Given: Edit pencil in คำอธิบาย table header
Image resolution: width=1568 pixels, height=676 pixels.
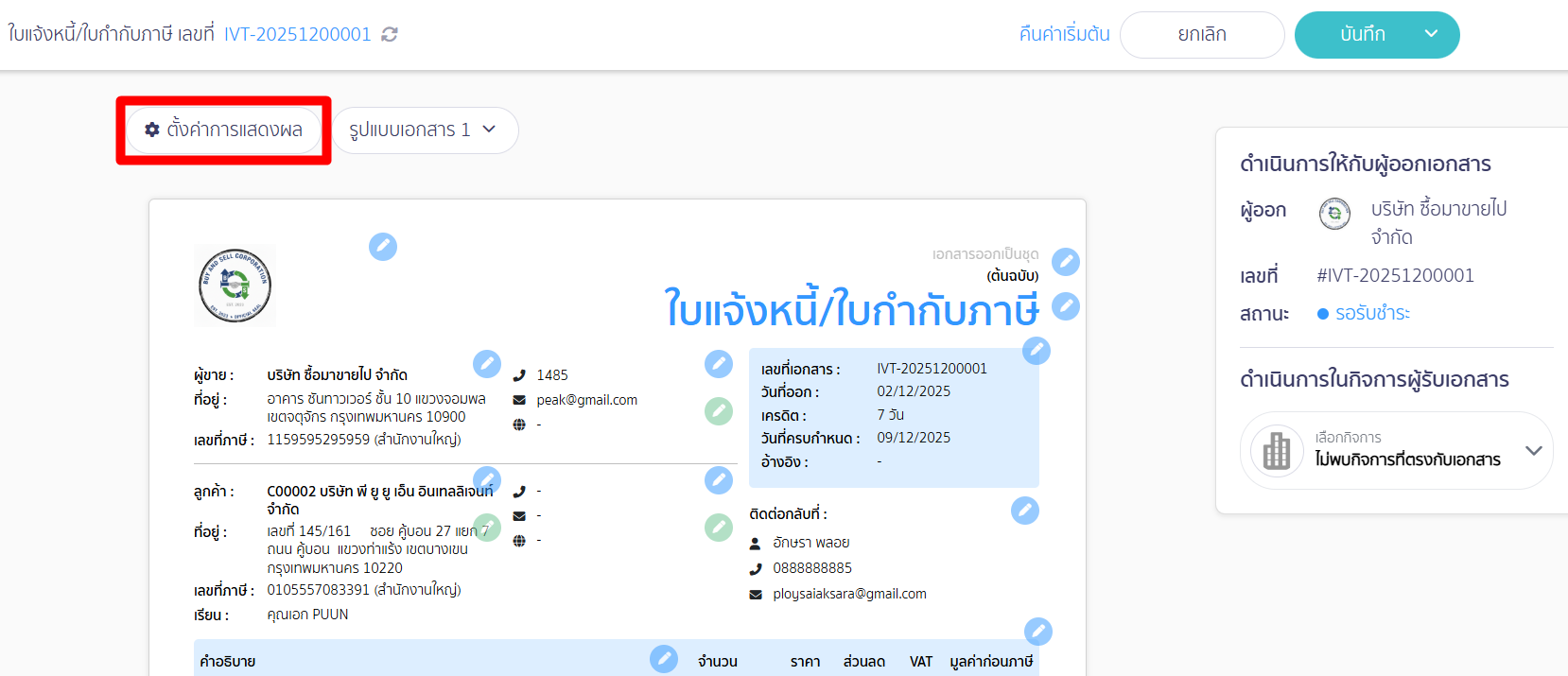Looking at the screenshot, I should [664, 659].
